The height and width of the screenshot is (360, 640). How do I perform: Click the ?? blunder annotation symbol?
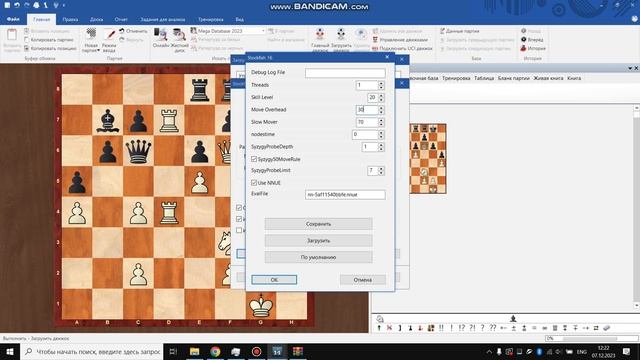(493, 328)
